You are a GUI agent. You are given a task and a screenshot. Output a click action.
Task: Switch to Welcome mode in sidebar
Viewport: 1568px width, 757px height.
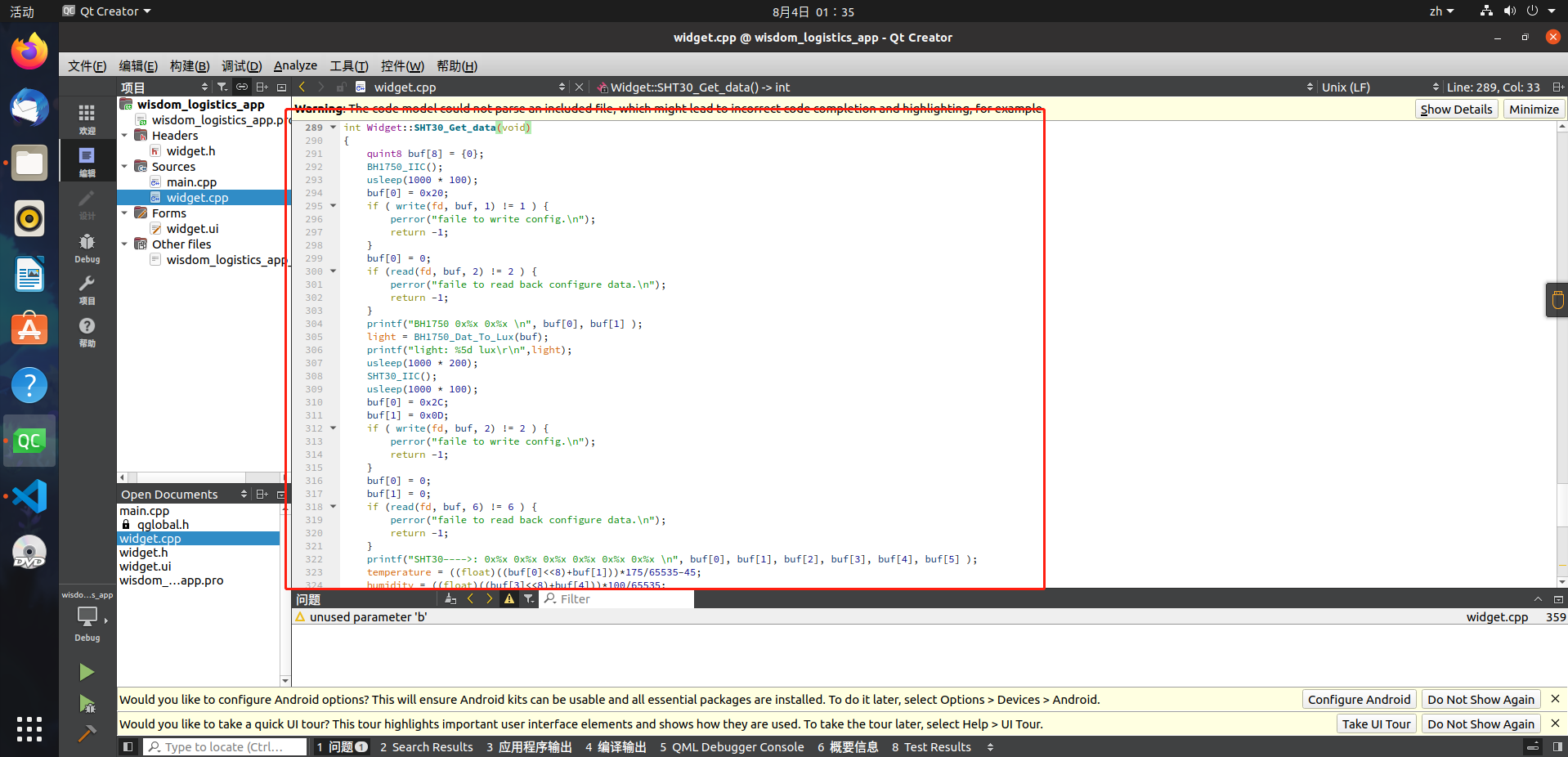[x=87, y=119]
